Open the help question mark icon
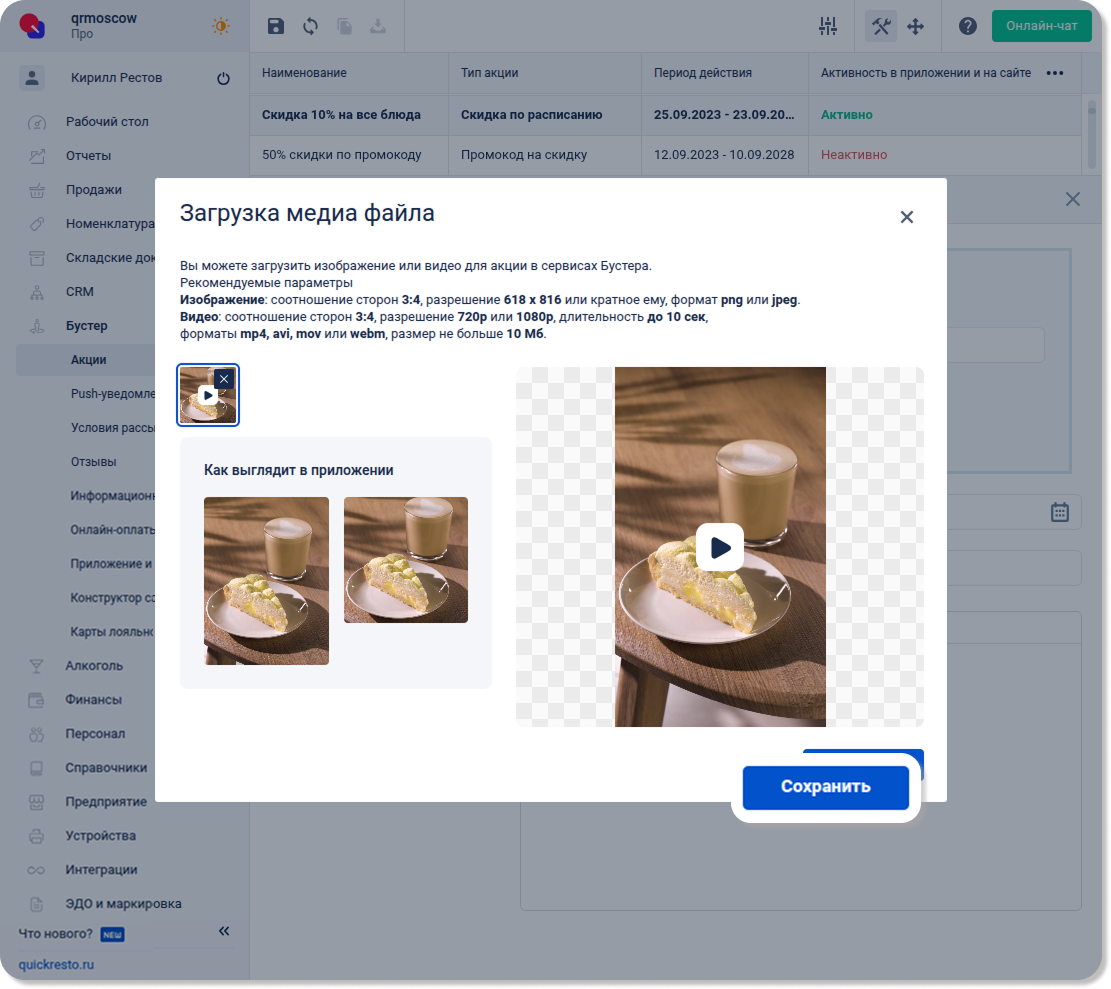This screenshot has width=1111, height=989. point(967,27)
